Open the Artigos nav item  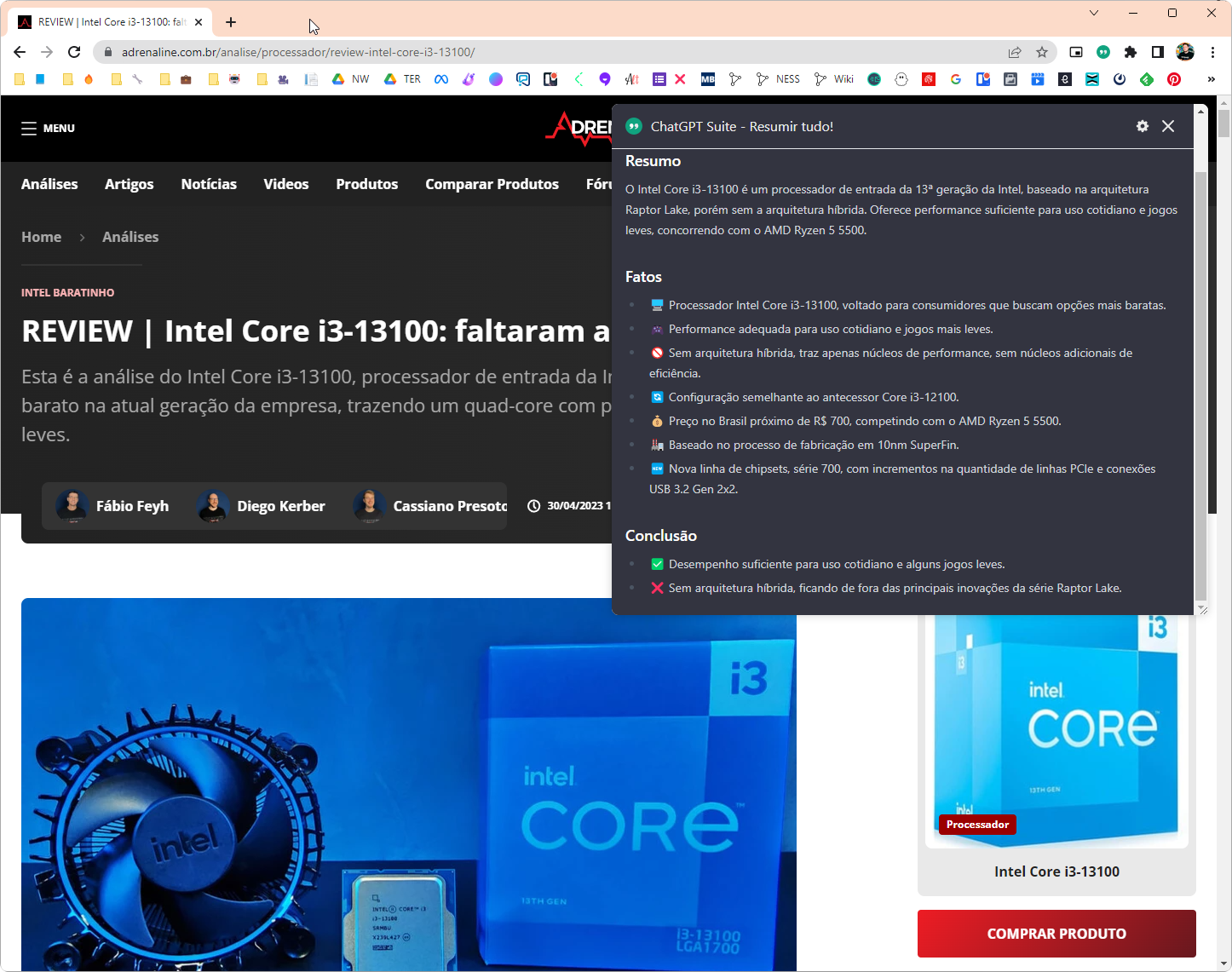[130, 184]
